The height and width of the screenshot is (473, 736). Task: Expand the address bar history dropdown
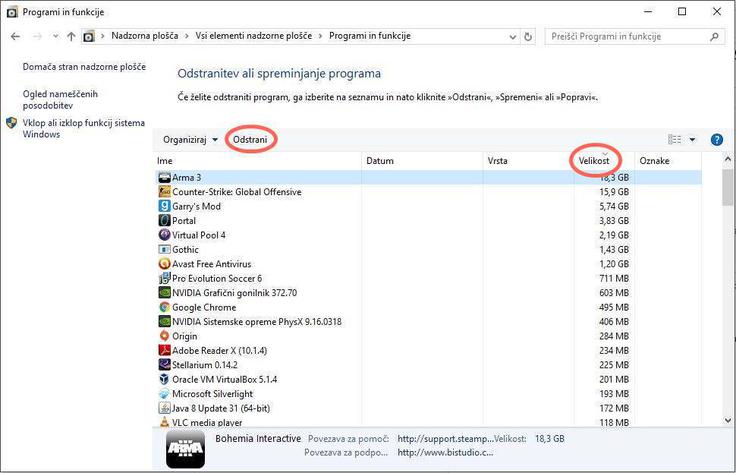point(513,37)
